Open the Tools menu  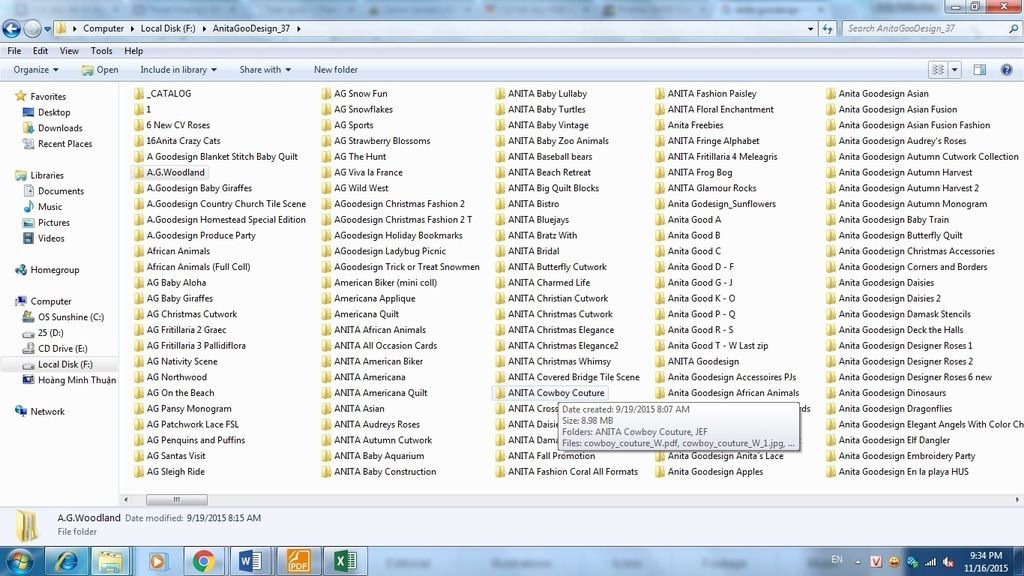point(101,51)
